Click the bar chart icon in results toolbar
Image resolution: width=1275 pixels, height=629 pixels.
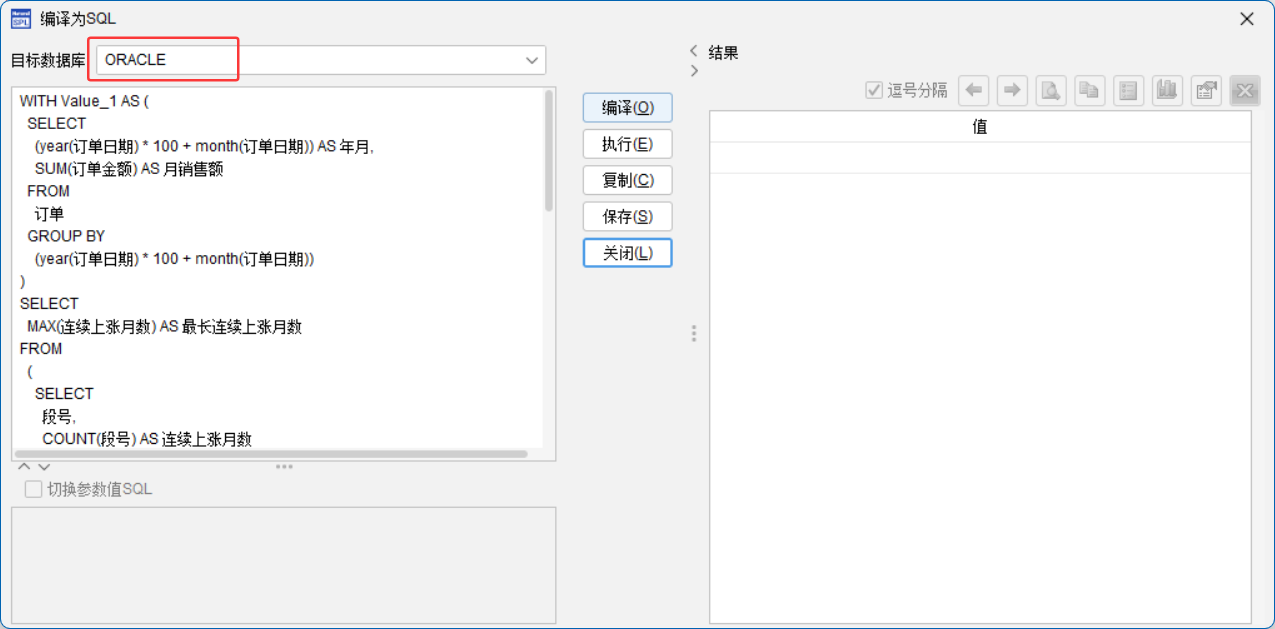click(x=1166, y=91)
